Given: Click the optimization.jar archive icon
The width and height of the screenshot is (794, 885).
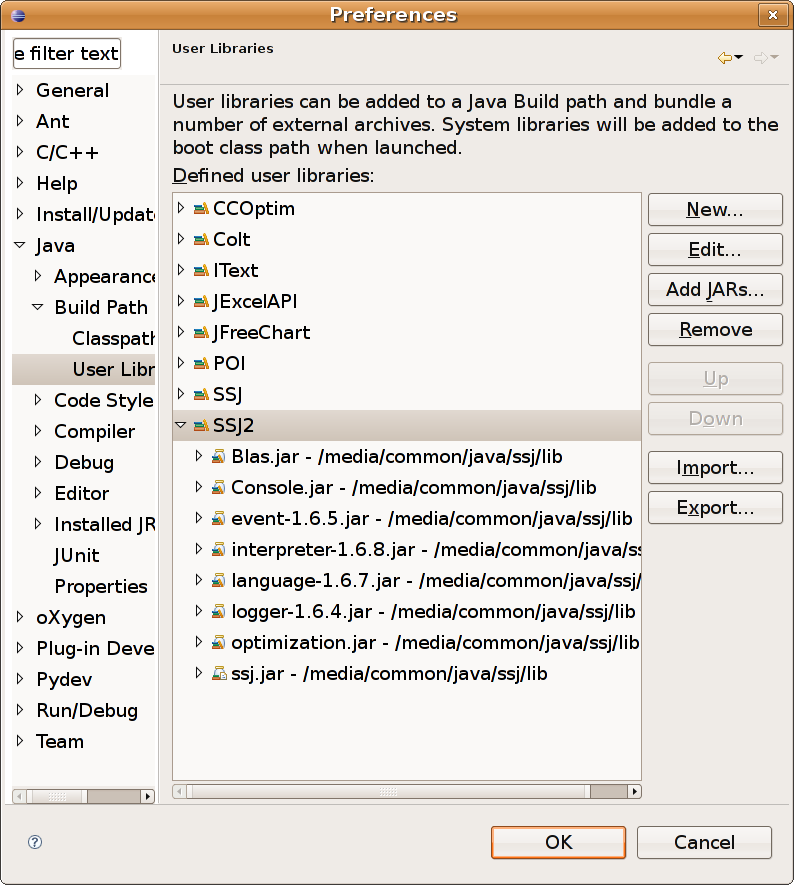Looking at the screenshot, I should pos(218,643).
